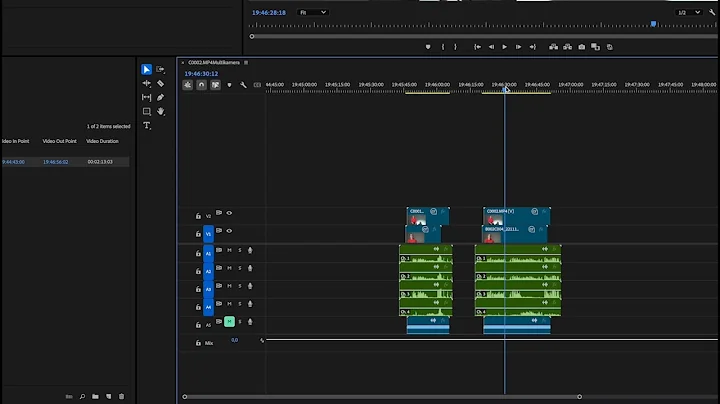Open comparison view in monitor
The image size is (720, 404).
[596, 47]
